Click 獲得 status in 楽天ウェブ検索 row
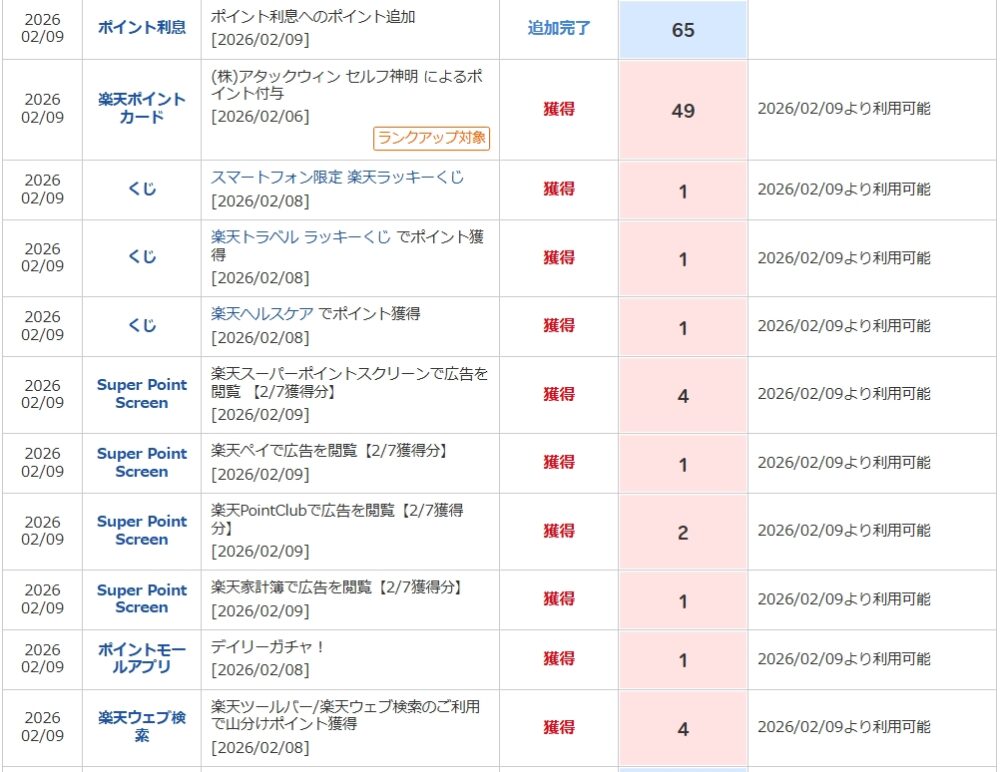This screenshot has width=1000, height=772. (559, 727)
